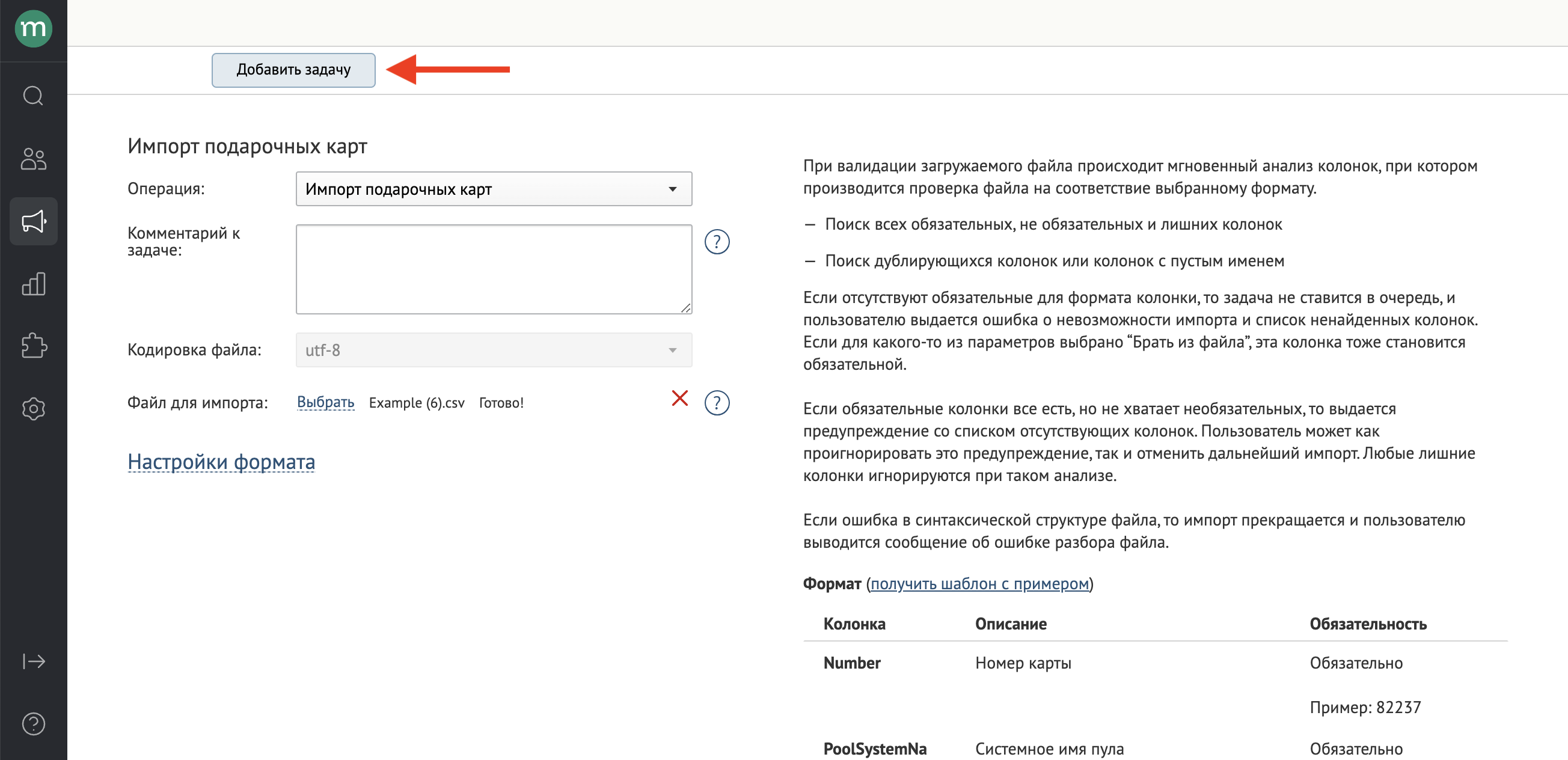The width and height of the screenshot is (1568, 760).
Task: Open the Кодировка файла utf-8 dropdown
Action: pyautogui.click(x=494, y=350)
